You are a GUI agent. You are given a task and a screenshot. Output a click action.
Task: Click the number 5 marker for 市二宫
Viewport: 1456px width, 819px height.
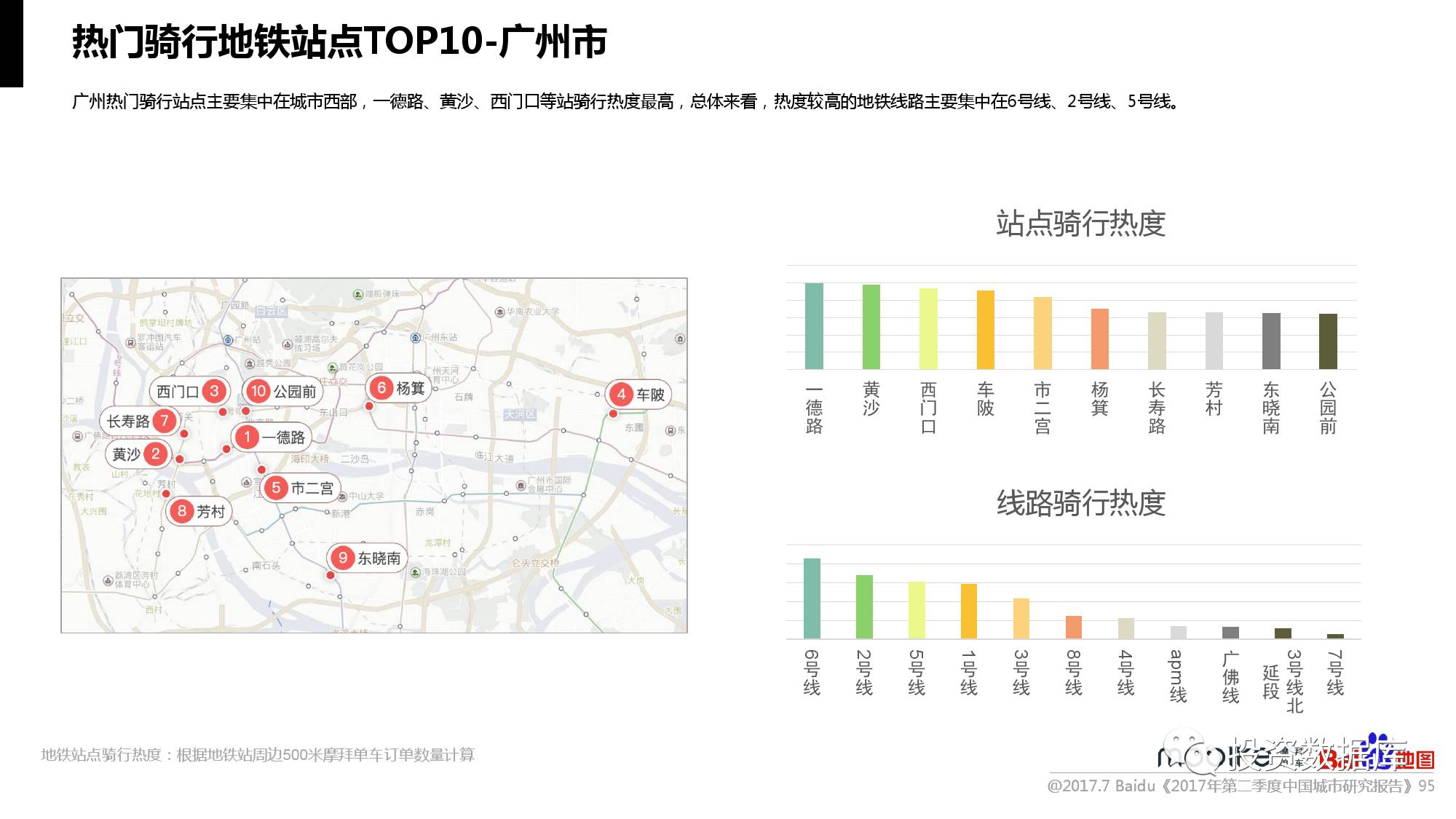pos(276,488)
